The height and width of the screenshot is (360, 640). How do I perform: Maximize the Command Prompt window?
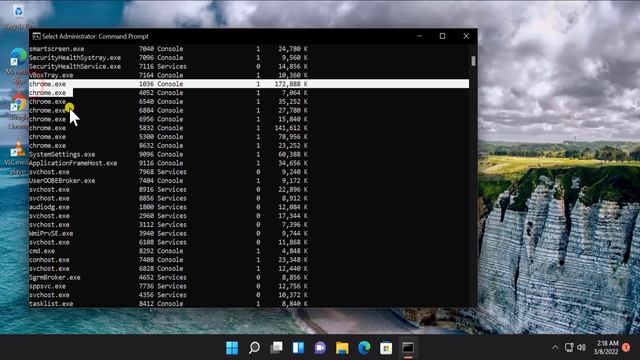442,36
